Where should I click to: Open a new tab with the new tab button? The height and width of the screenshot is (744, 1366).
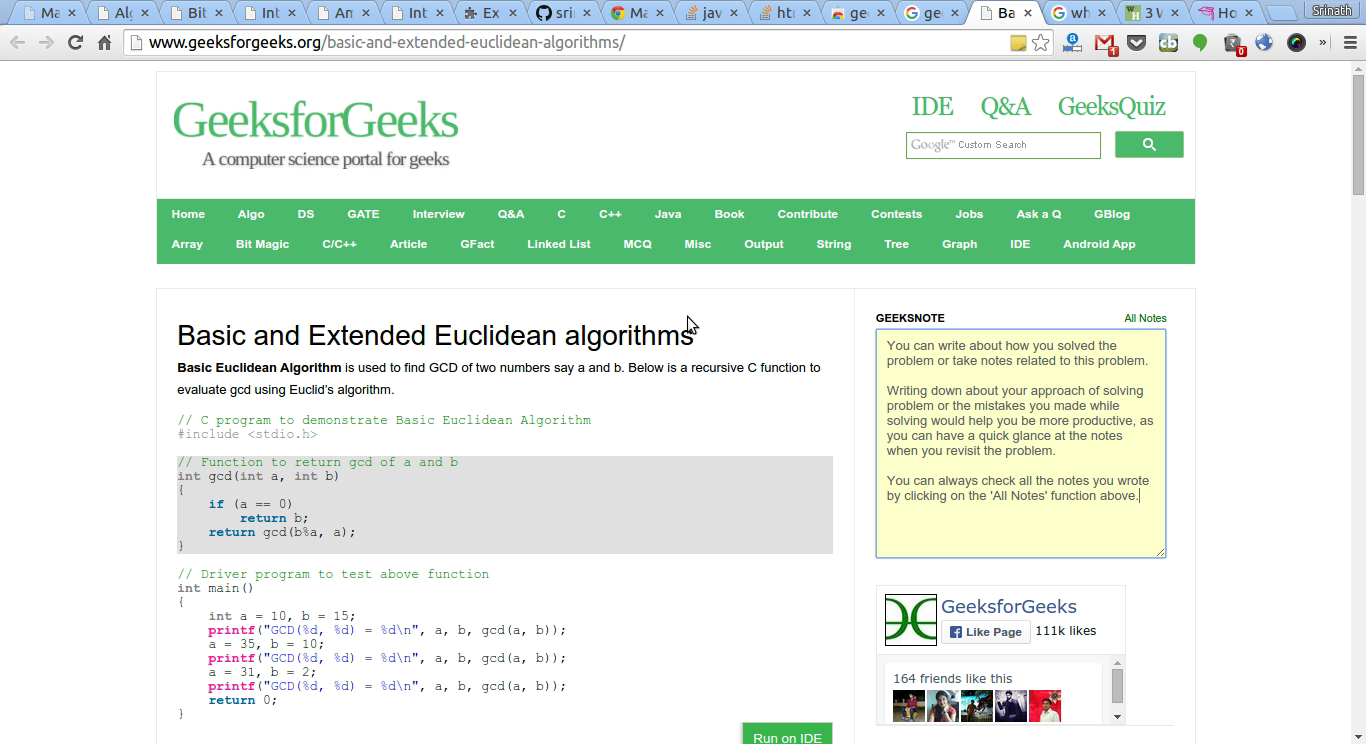1280,14
